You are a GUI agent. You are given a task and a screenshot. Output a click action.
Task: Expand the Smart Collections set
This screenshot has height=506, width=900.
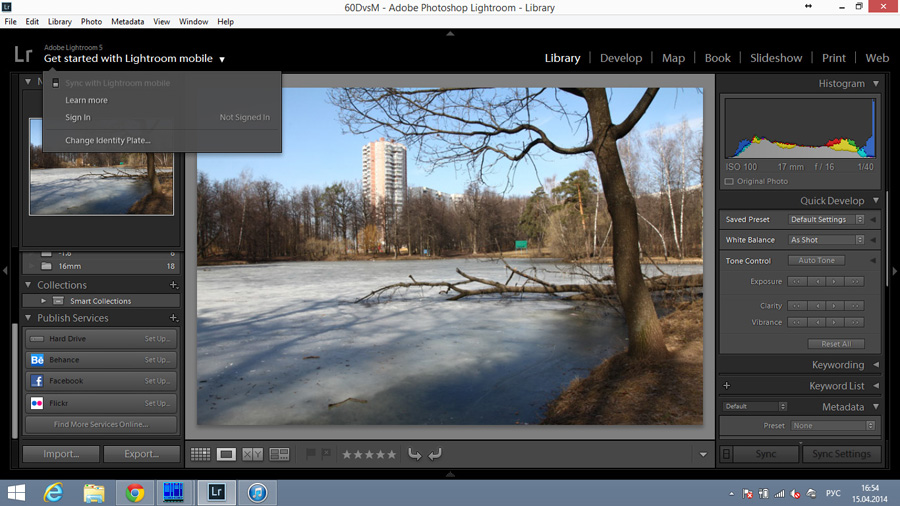[43, 301]
